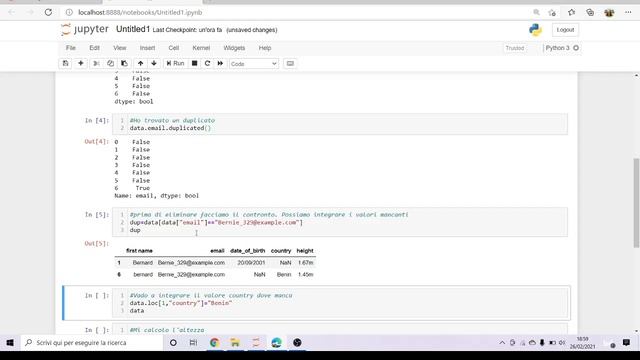Click the Jupyter logo
The width and height of the screenshot is (640, 360).
coord(85,29)
